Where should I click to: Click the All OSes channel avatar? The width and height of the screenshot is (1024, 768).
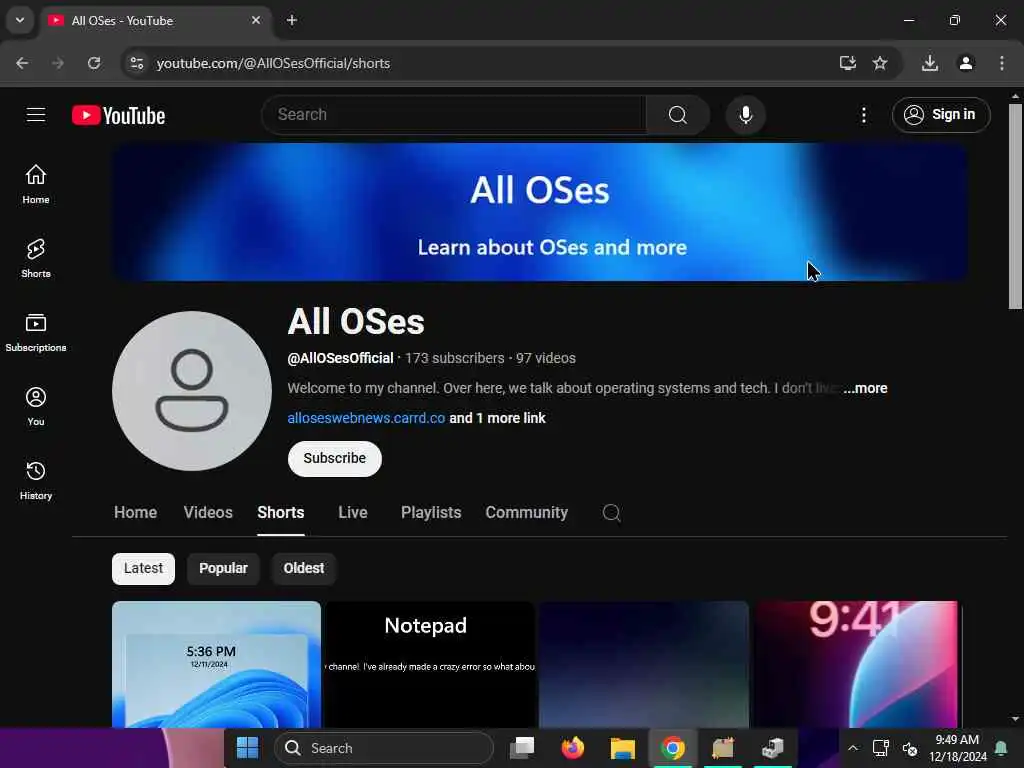pyautogui.click(x=192, y=391)
